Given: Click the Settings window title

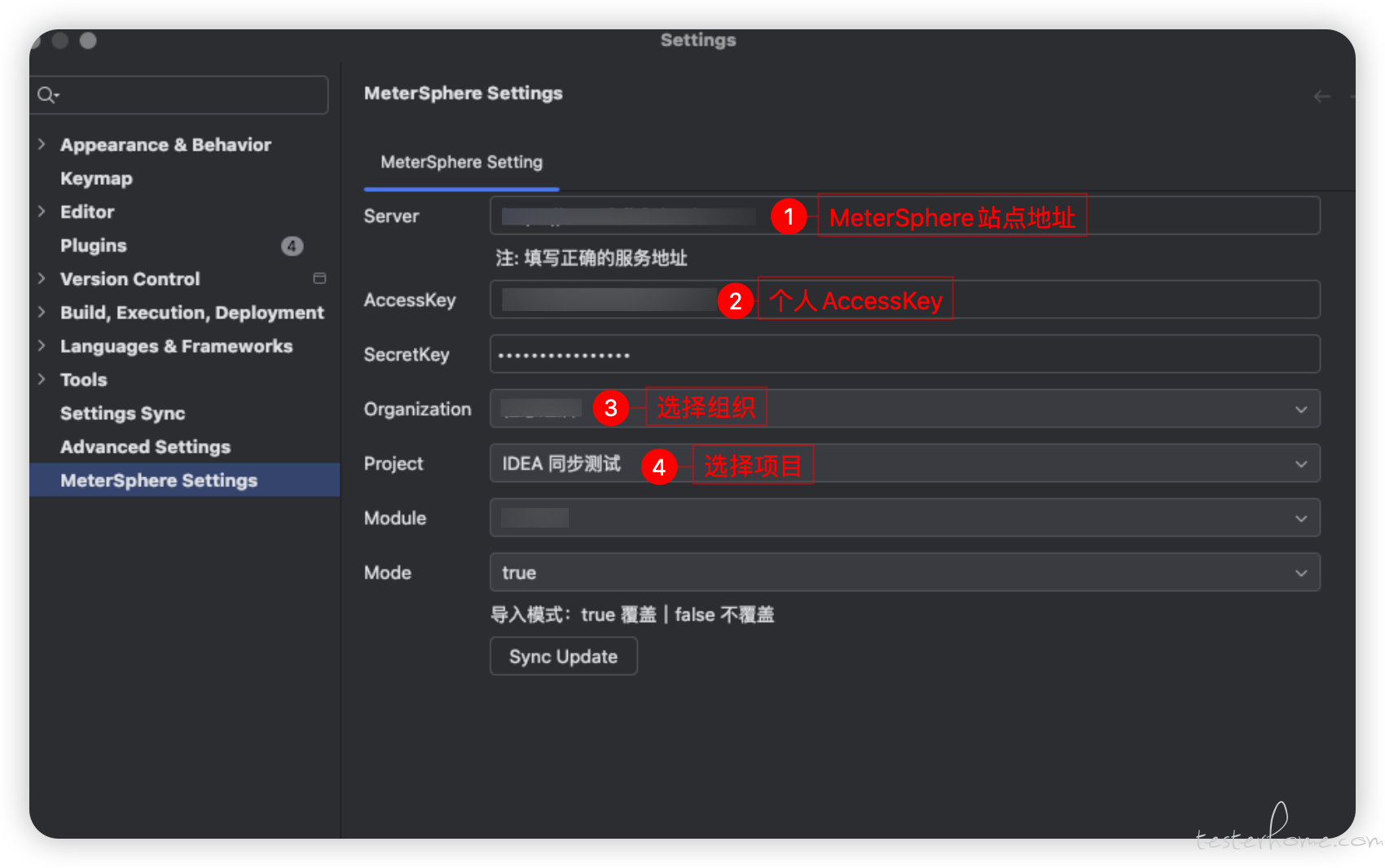Looking at the screenshot, I should (698, 40).
